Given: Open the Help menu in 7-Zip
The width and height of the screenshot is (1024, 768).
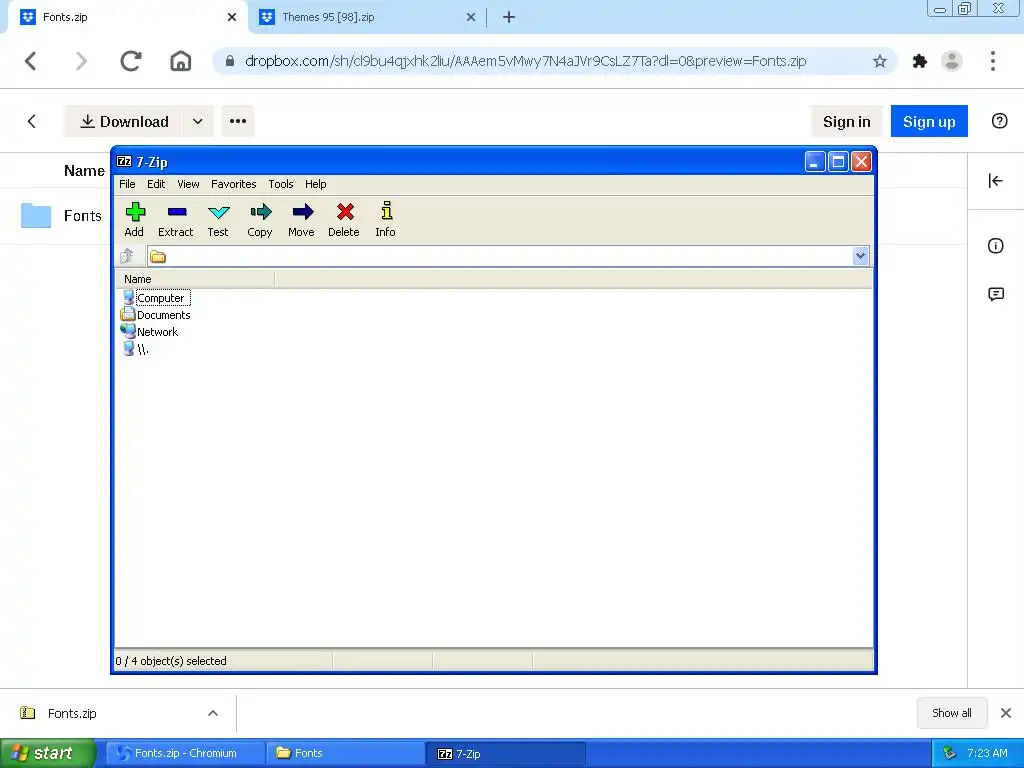Looking at the screenshot, I should [x=316, y=184].
